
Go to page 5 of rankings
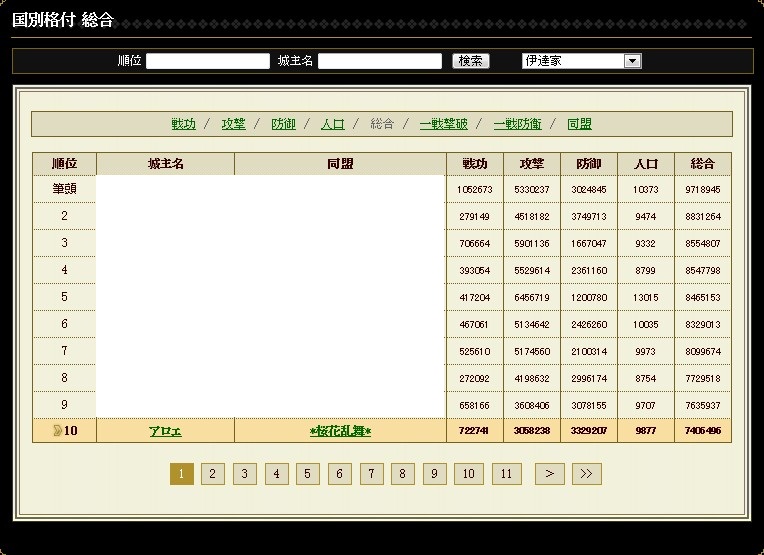click(308, 474)
